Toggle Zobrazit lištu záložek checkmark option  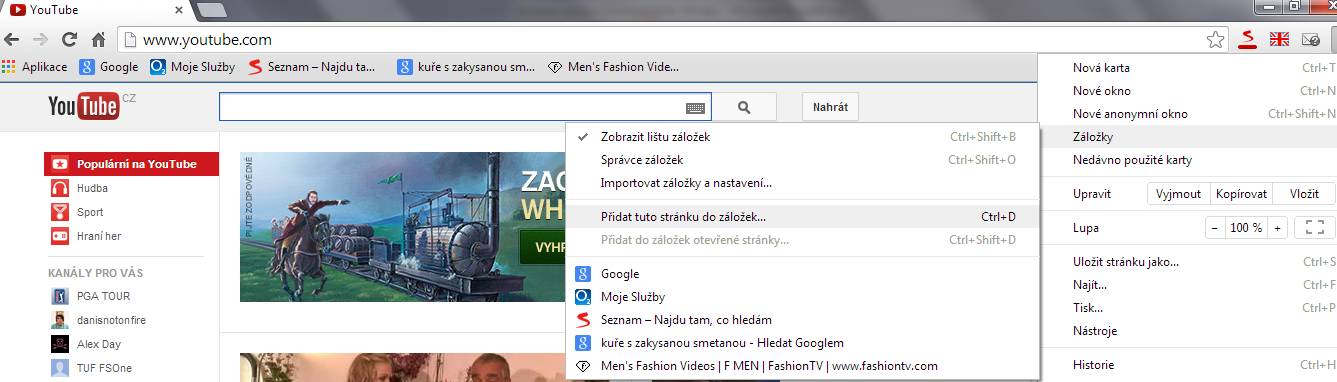802,137
